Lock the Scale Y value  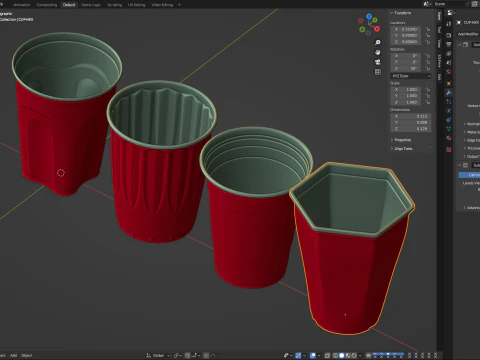[x=428, y=96]
